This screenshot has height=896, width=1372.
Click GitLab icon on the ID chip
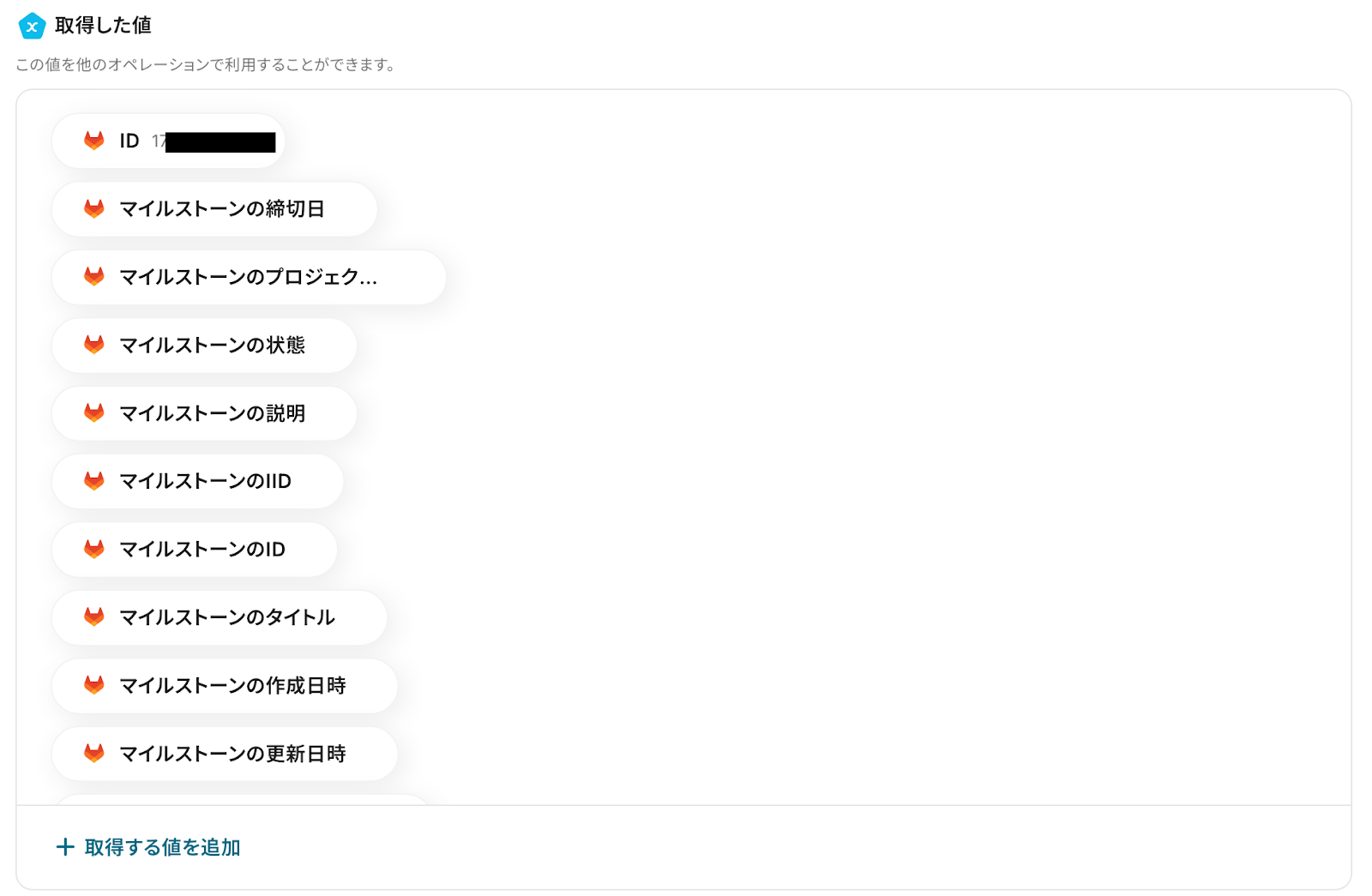pyautogui.click(x=94, y=141)
